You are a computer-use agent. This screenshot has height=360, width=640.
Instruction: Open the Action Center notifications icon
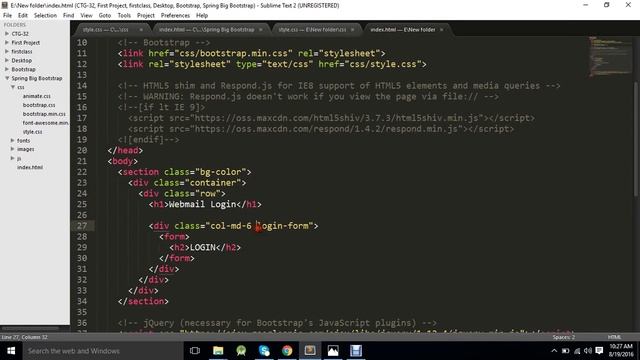599,351
